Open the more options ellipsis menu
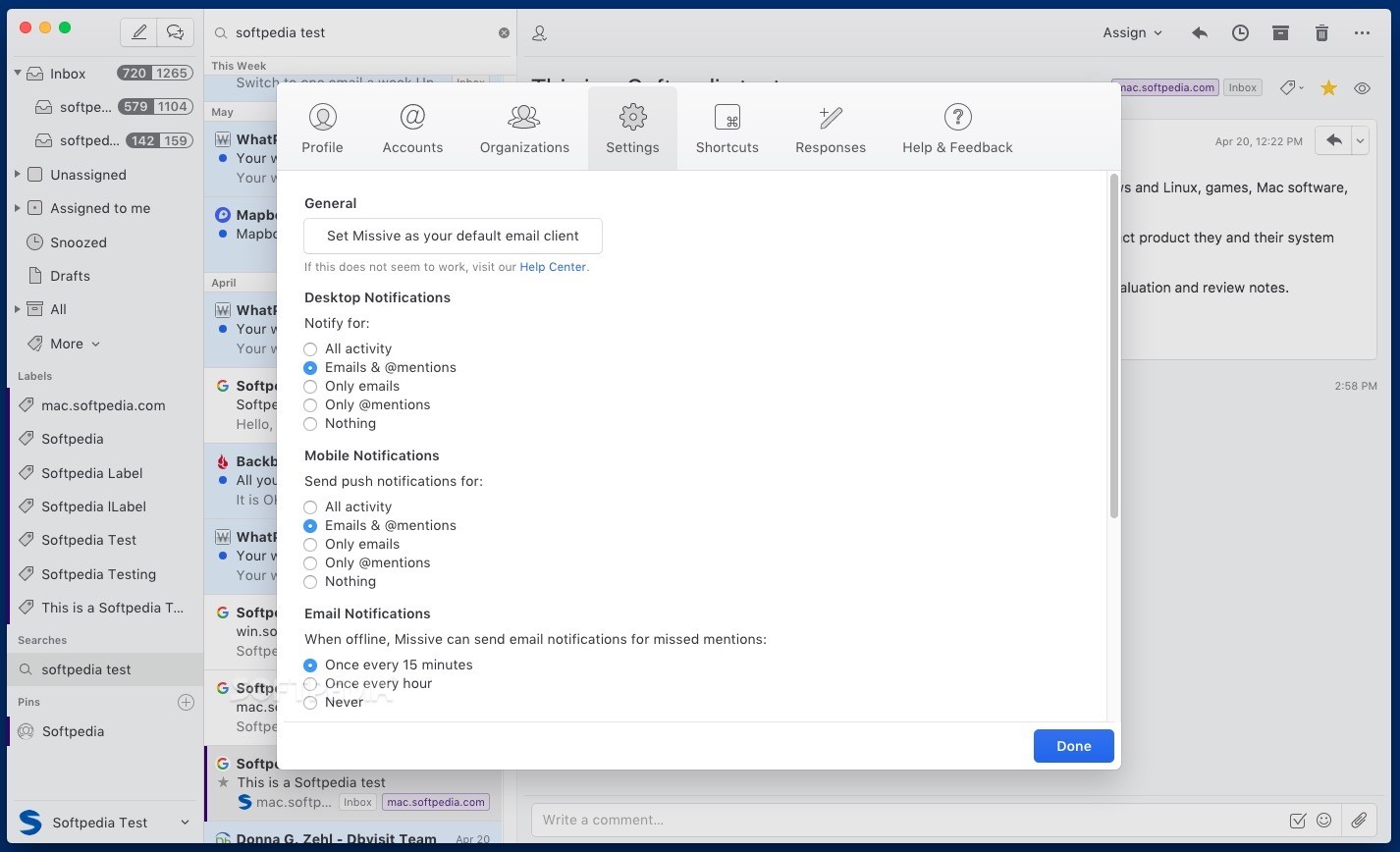Viewport: 1400px width, 852px height. (x=1362, y=32)
